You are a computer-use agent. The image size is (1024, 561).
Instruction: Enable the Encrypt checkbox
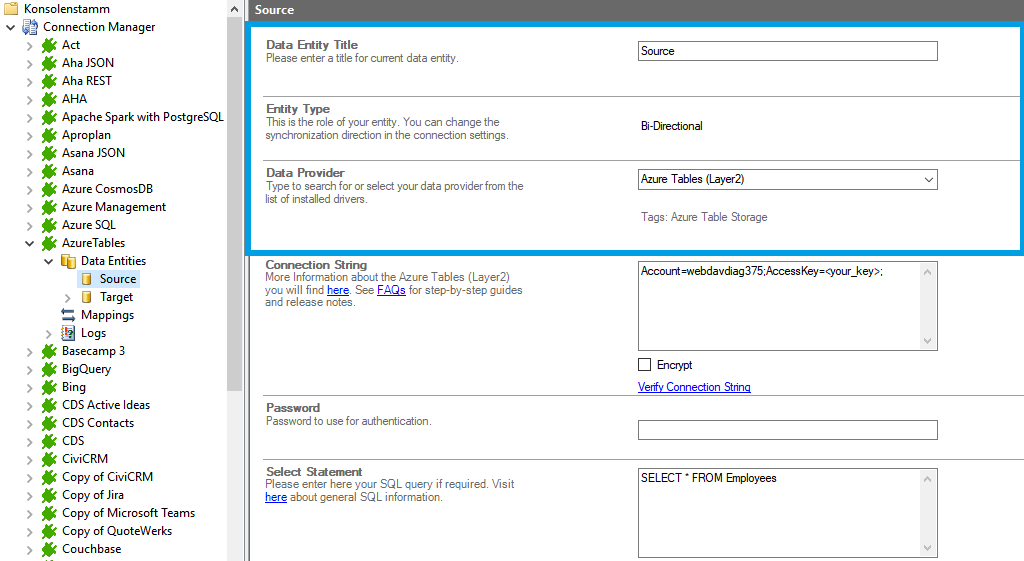645,365
